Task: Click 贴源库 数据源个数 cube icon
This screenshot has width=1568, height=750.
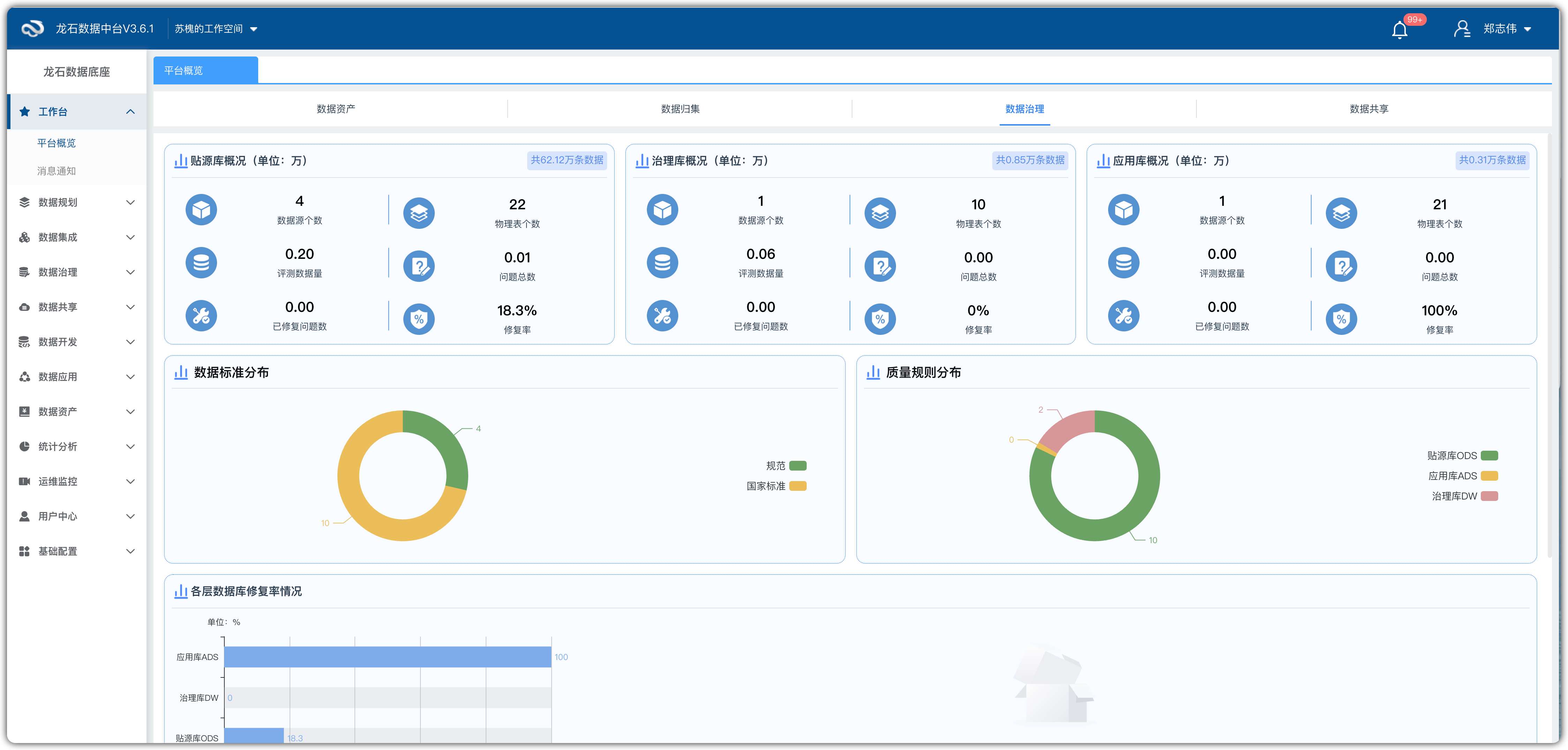Action: [201, 210]
